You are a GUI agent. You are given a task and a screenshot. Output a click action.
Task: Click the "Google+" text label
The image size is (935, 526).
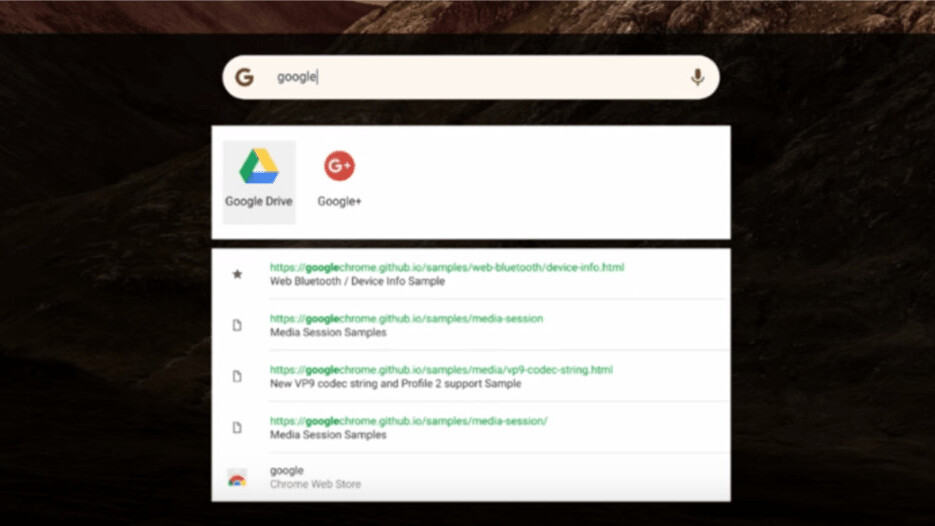339,202
